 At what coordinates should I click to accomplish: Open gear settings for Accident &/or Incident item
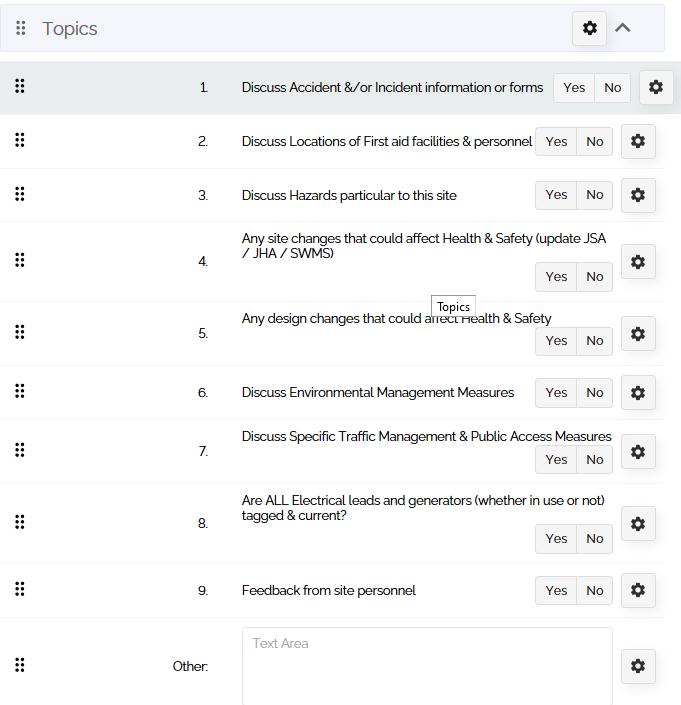coord(656,87)
